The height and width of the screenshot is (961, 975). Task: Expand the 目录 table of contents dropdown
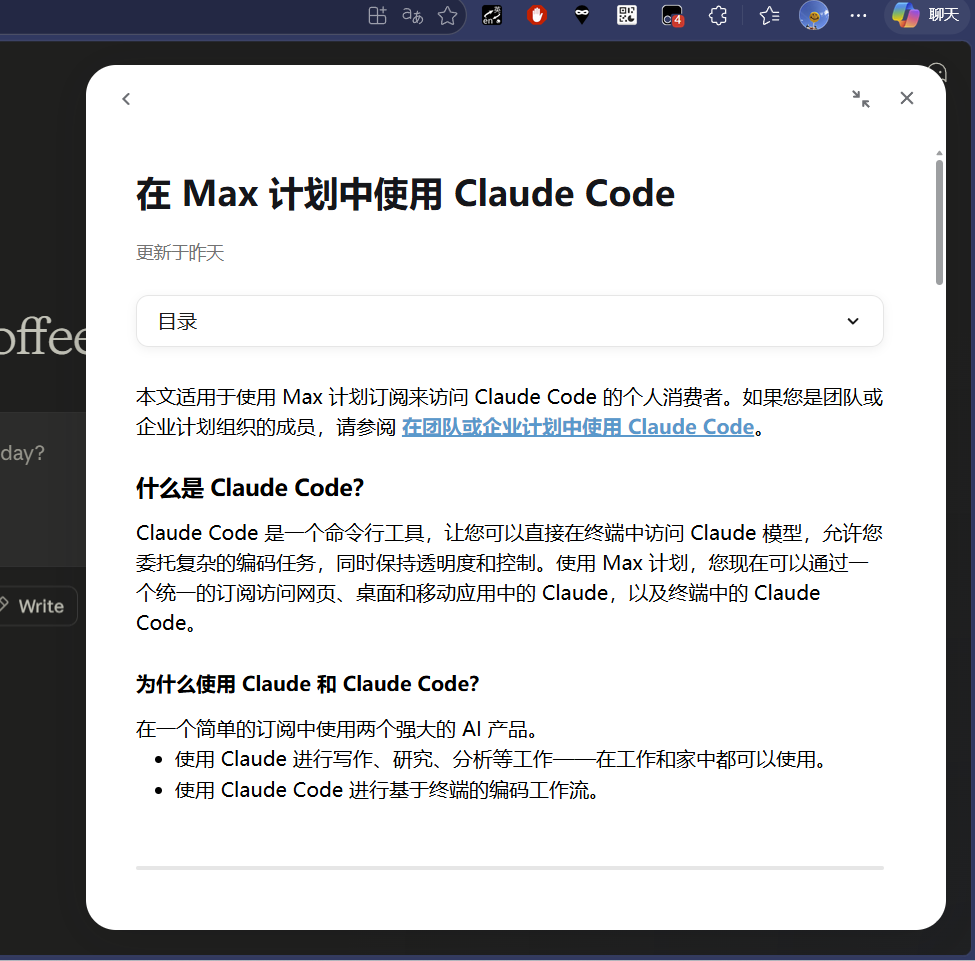pos(510,321)
